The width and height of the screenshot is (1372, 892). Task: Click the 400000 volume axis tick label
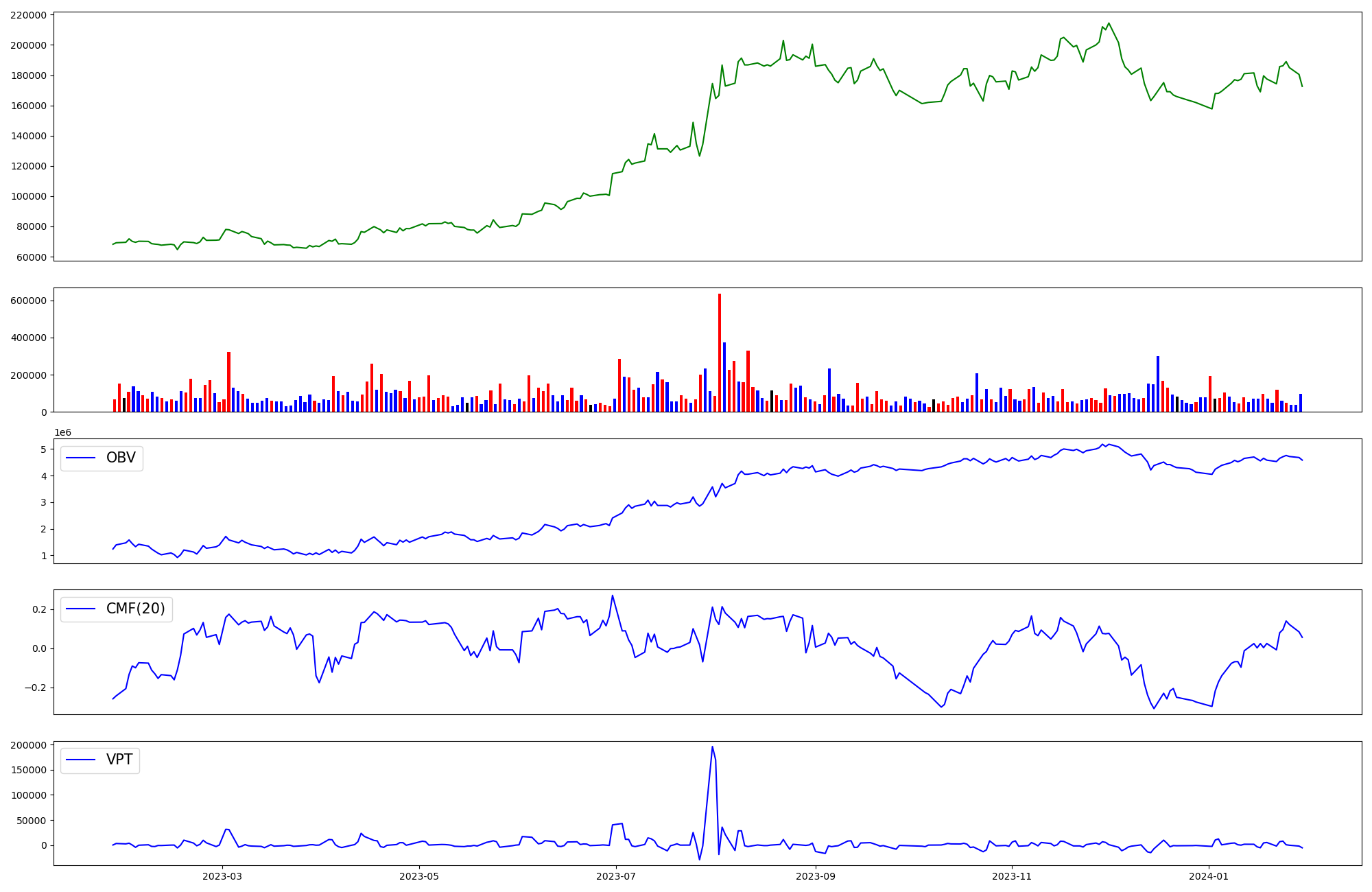[x=29, y=338]
